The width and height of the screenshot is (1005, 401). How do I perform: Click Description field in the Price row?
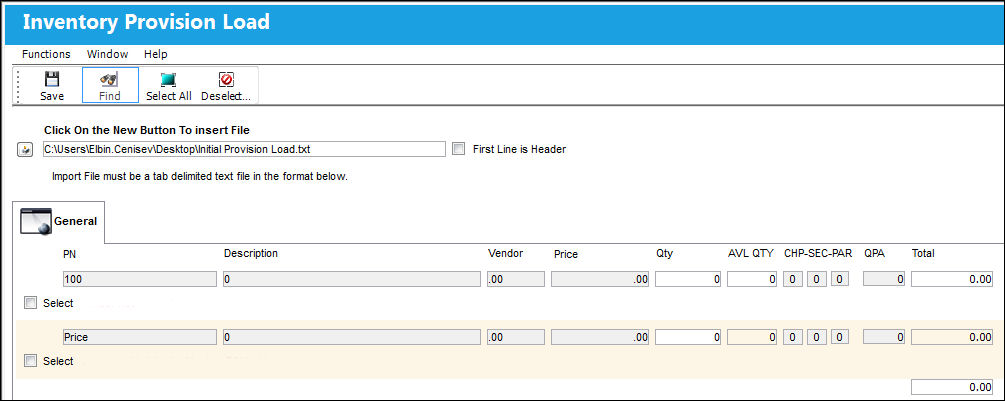(351, 337)
